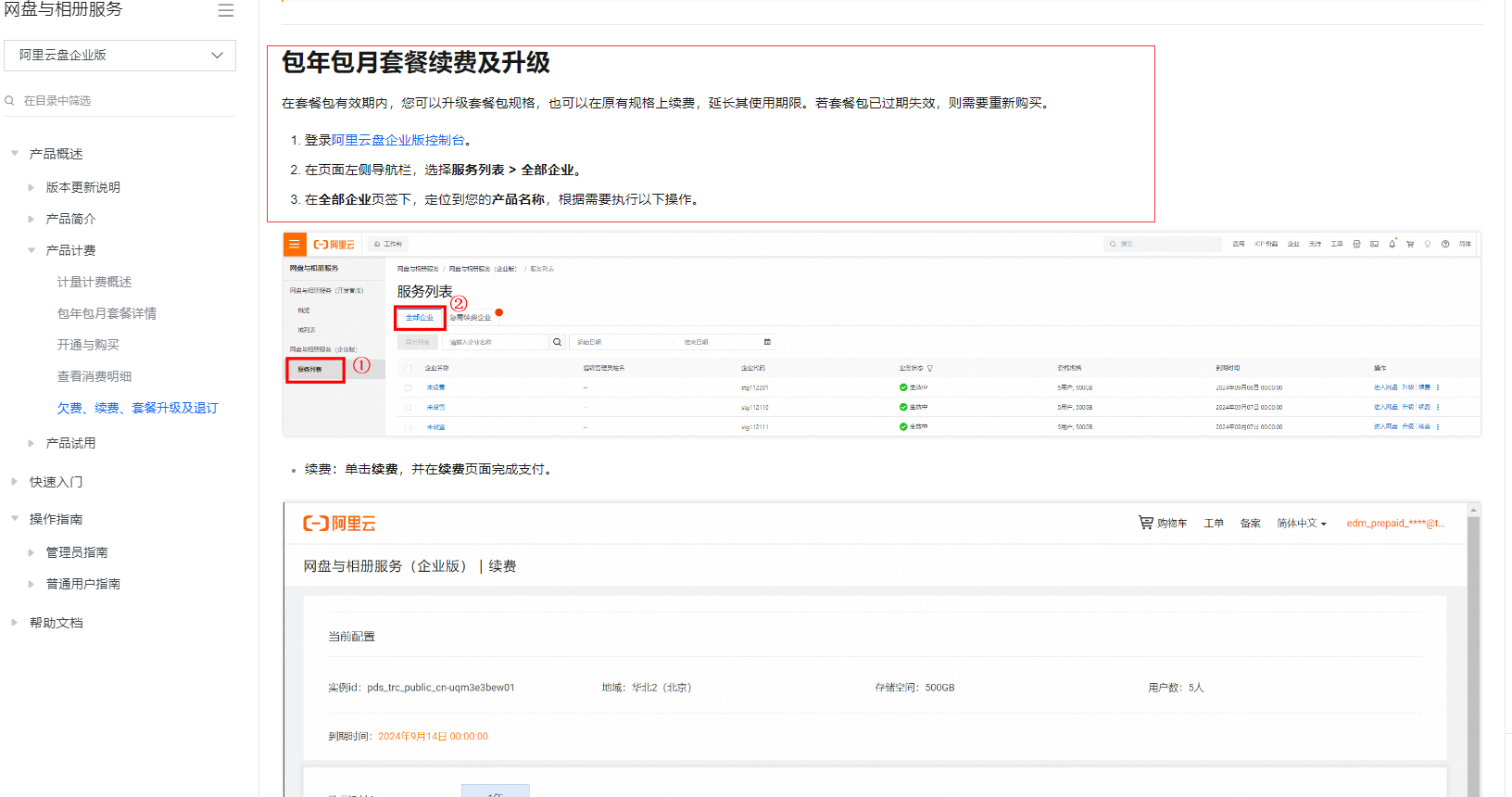This screenshot has width=1512, height=797.
Task: Go to the 开通与购买 page
Action: pyautogui.click(x=88, y=345)
